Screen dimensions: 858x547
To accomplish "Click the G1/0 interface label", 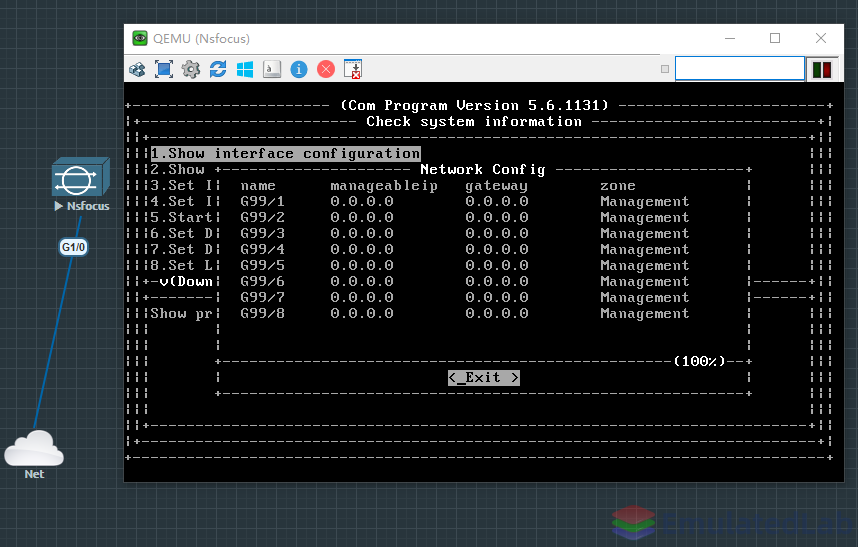I will point(73,247).
